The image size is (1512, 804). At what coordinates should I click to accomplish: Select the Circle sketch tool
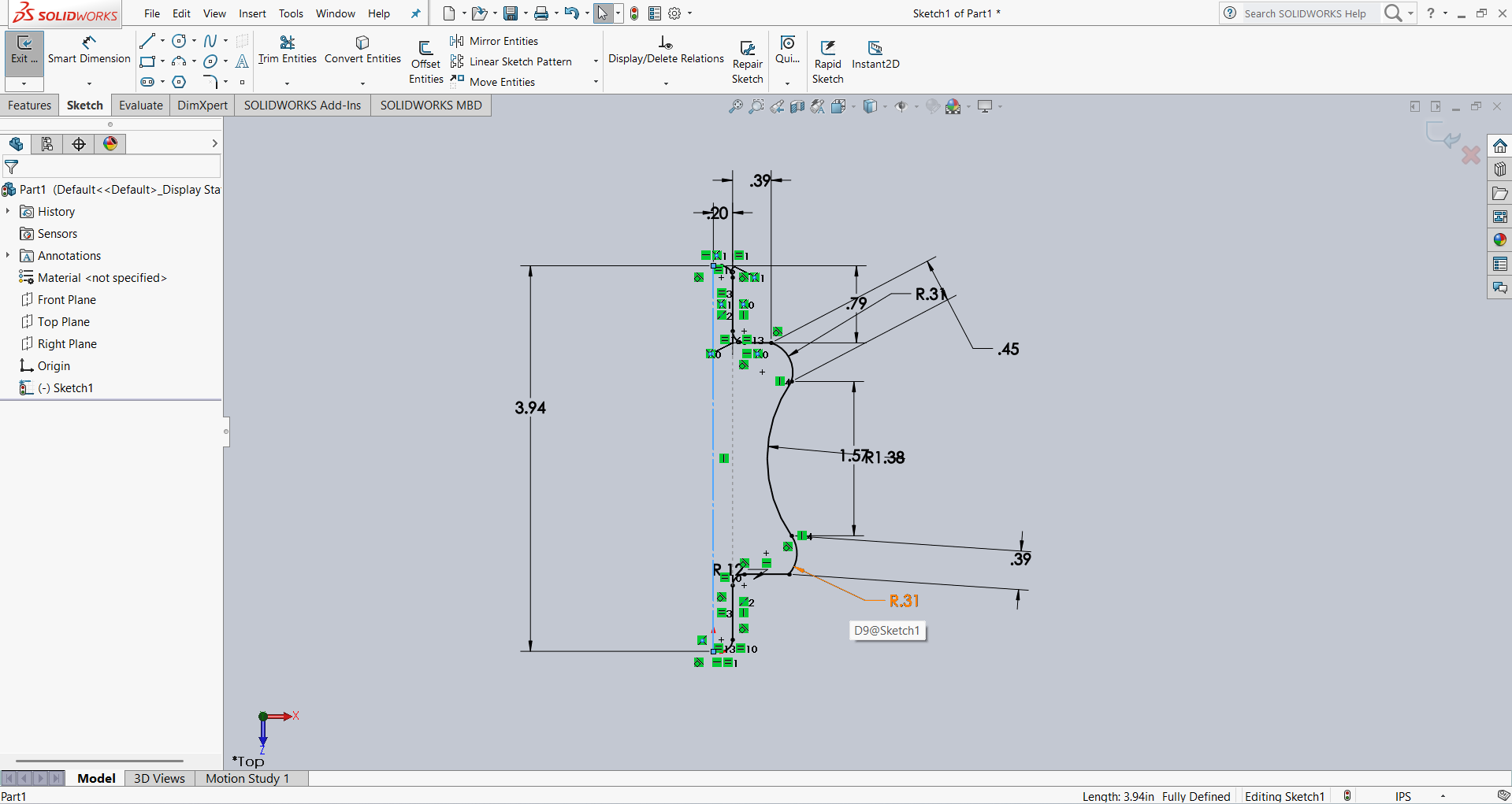tap(179, 41)
